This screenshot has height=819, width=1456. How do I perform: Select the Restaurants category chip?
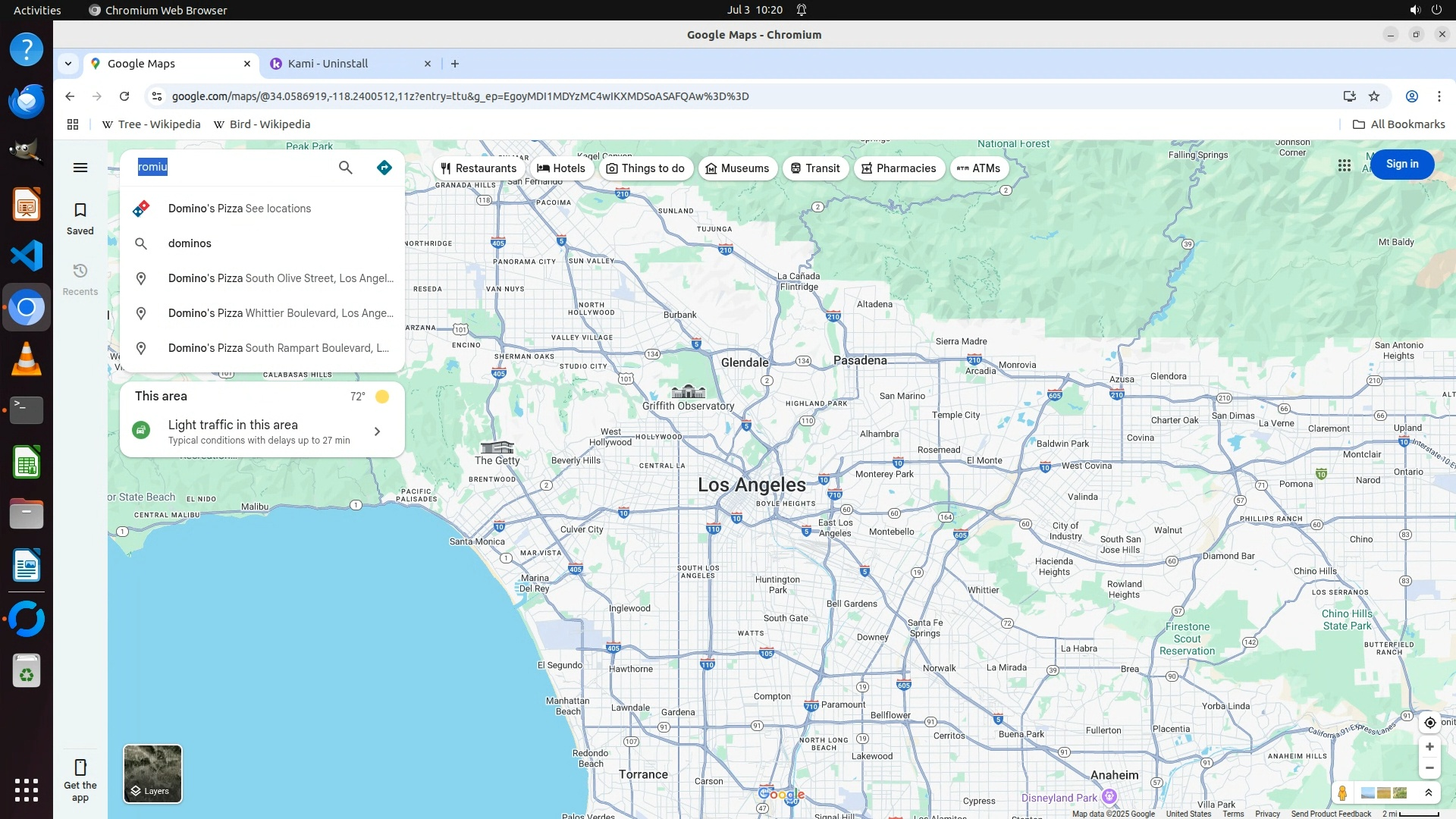pyautogui.click(x=479, y=168)
